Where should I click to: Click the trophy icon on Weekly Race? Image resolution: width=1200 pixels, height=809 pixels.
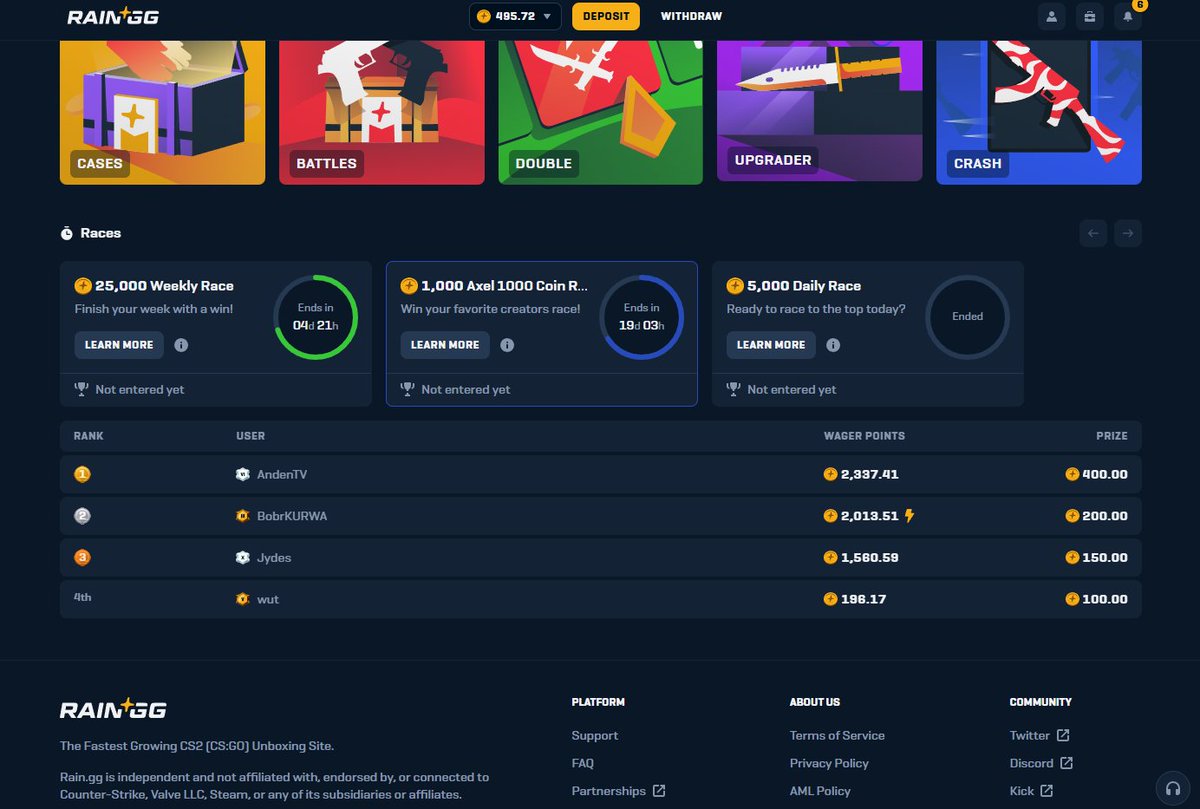click(82, 389)
